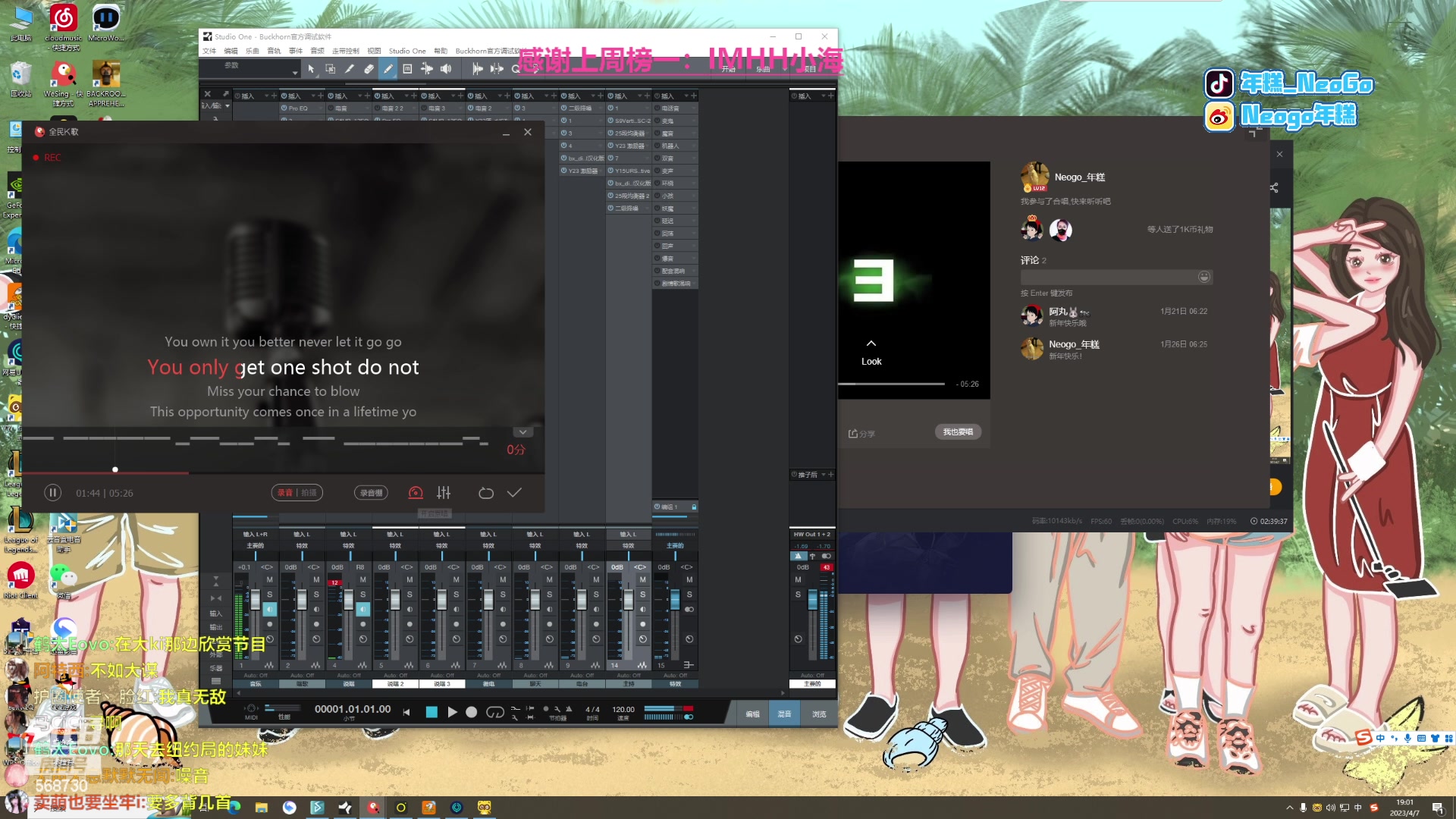The width and height of the screenshot is (1456, 819).
Task: Open cloudmusic desktop shortcut
Action: 64,27
